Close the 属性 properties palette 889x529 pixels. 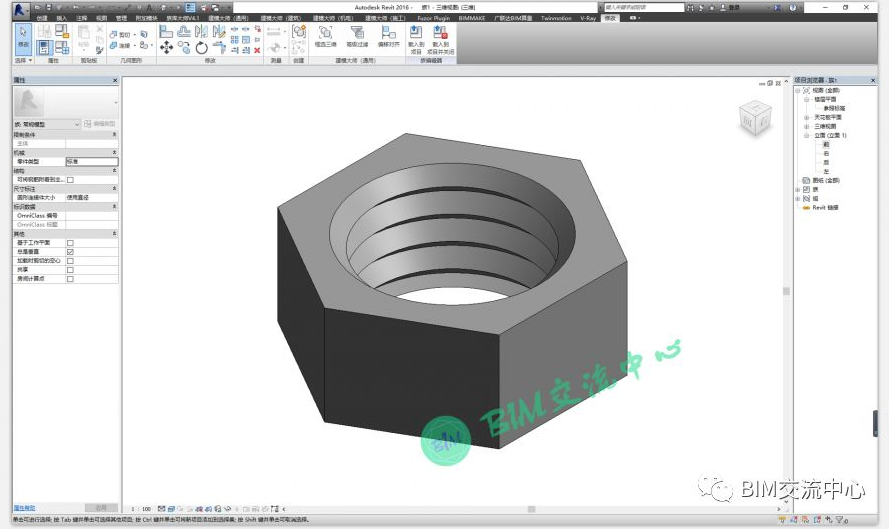[115, 81]
